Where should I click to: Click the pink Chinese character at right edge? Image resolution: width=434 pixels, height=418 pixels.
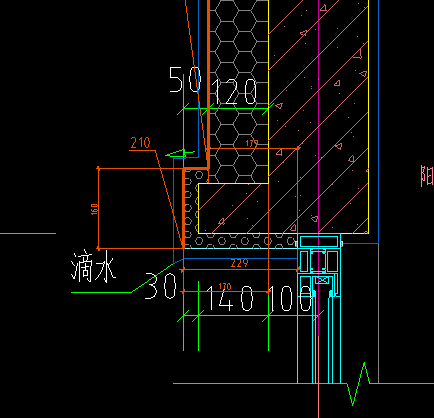coord(427,176)
